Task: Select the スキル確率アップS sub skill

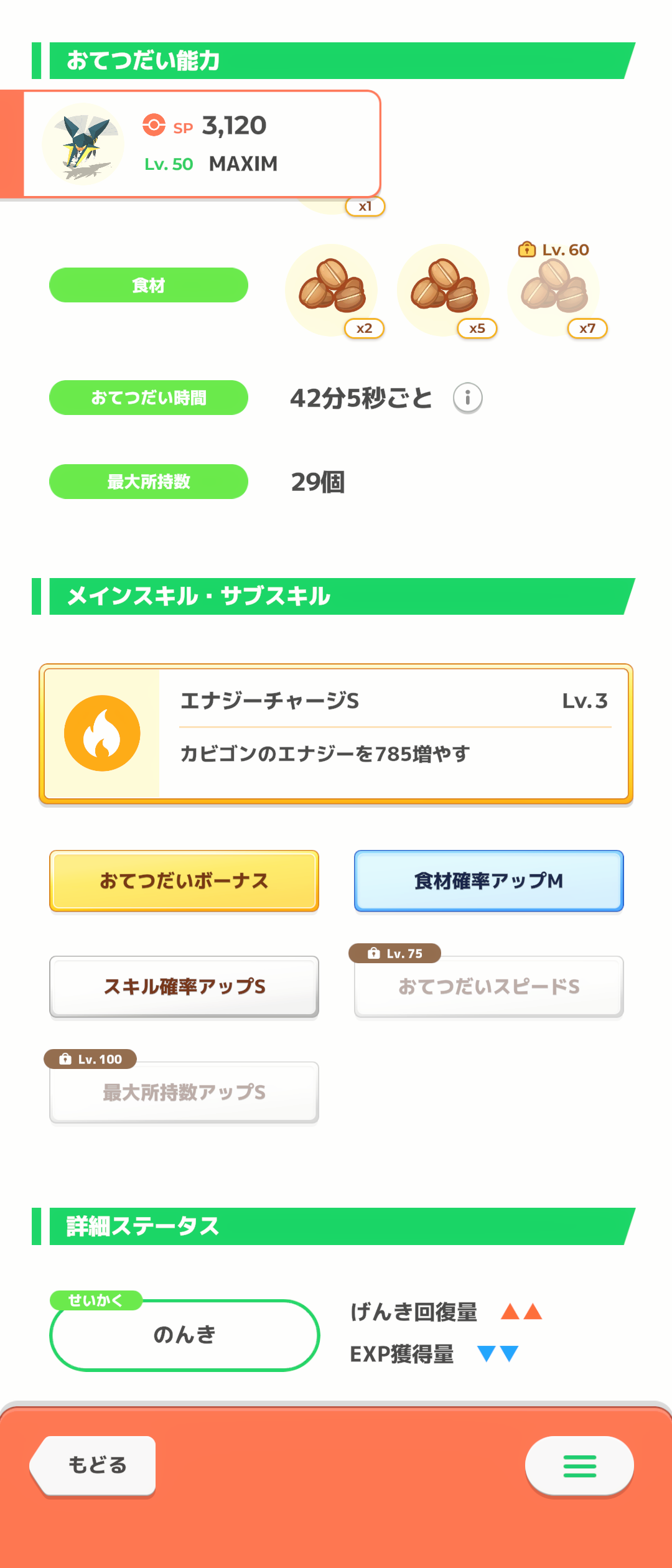Action: click(x=184, y=987)
